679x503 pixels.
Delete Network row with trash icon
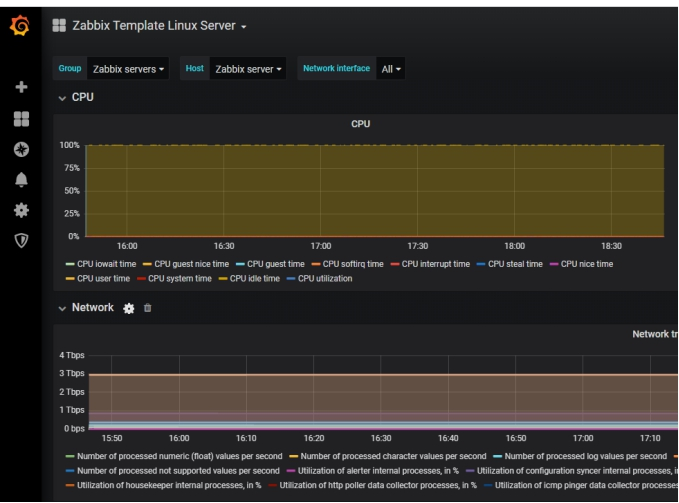(x=147, y=309)
